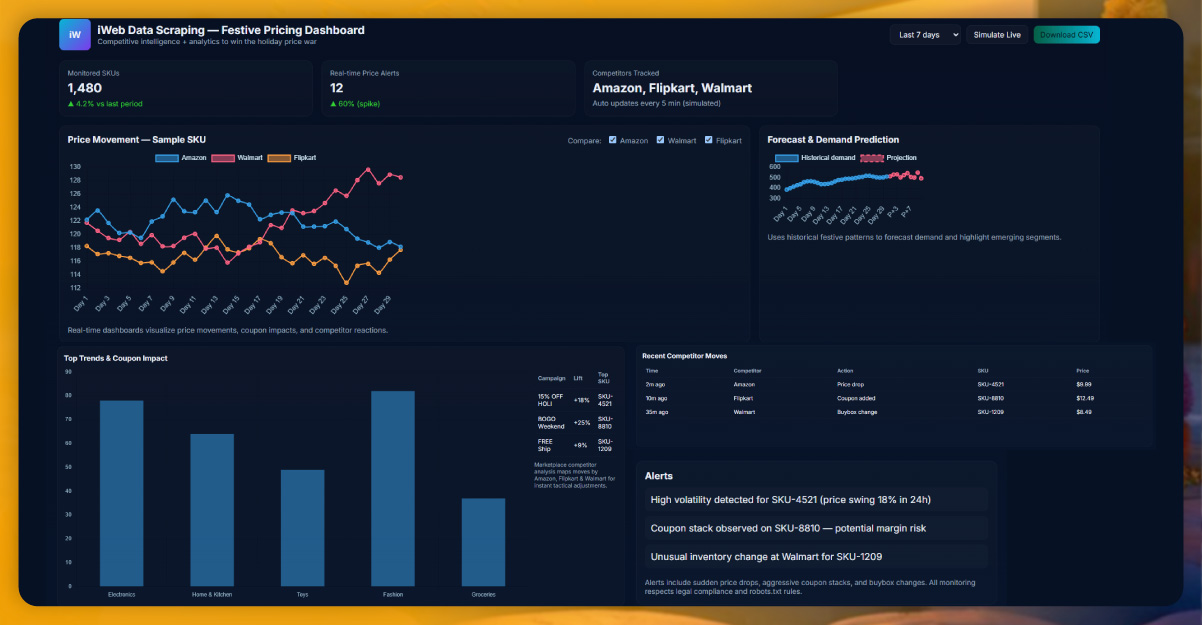Open the coupon stack SKU-8810 alert

816,528
